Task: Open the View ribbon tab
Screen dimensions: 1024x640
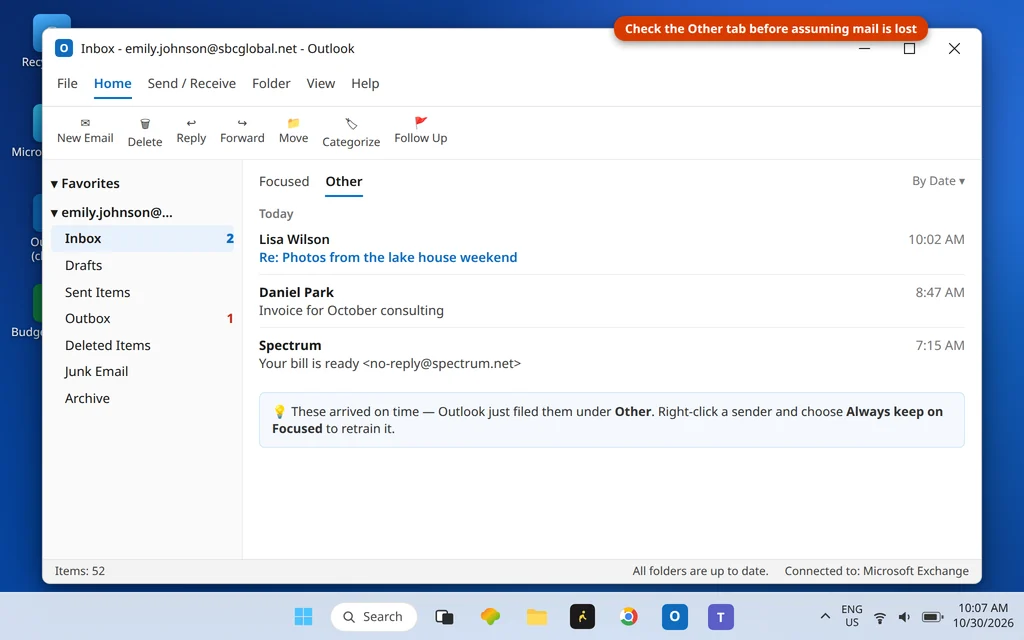Action: (321, 84)
